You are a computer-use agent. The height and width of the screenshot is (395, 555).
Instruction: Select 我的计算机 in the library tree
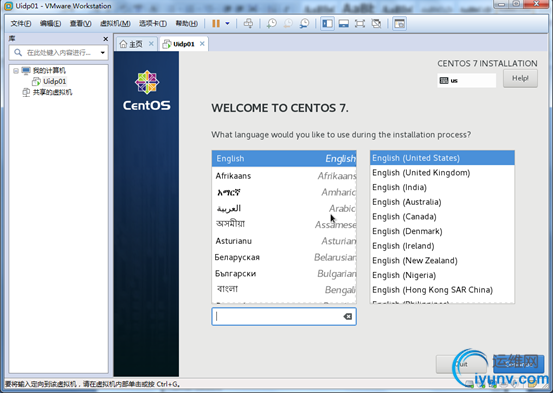[49, 70]
